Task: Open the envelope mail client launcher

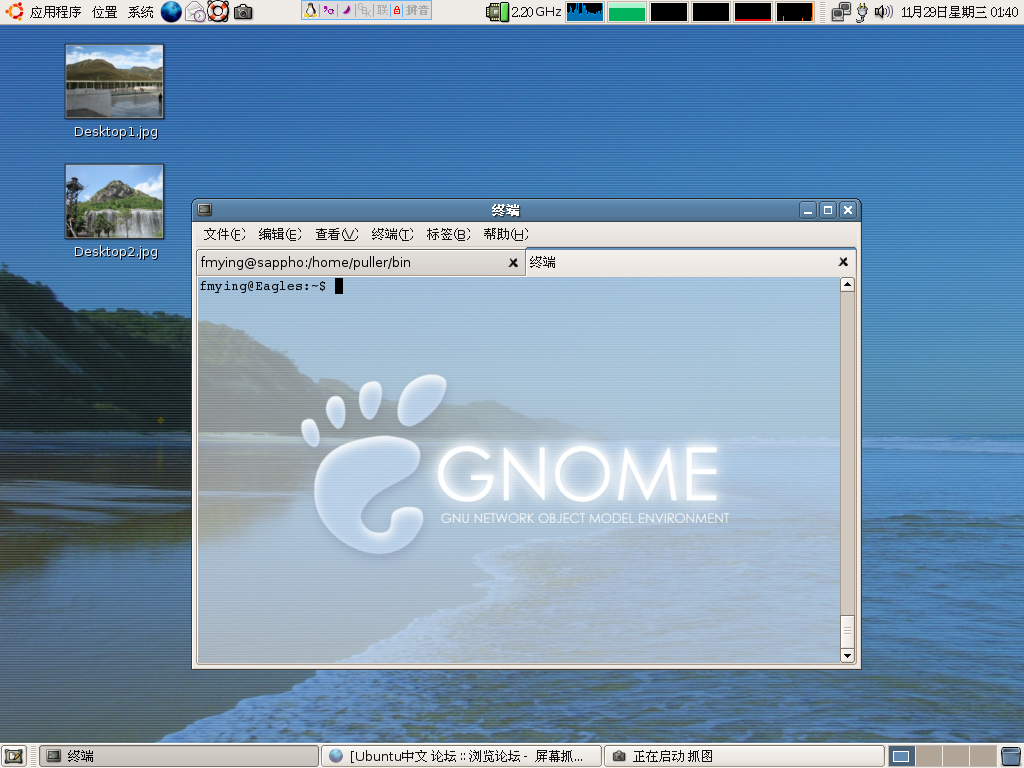Action: [x=195, y=11]
